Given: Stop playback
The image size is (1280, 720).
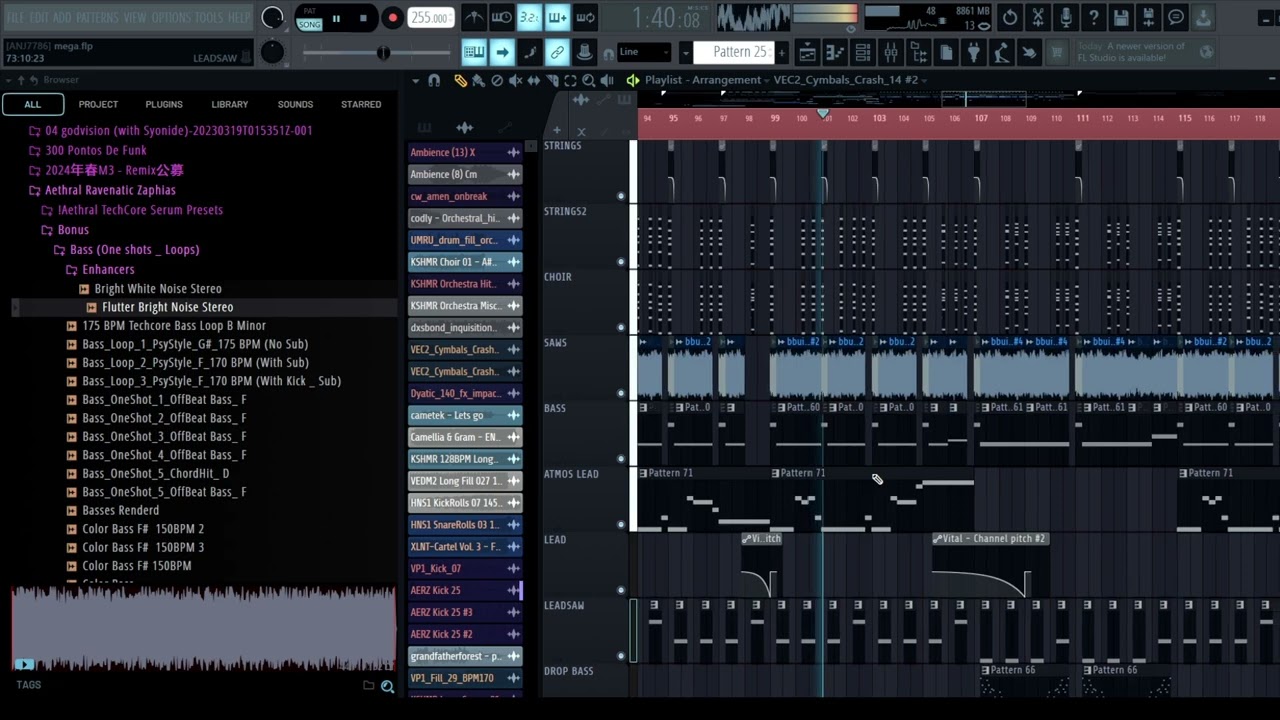Looking at the screenshot, I should (363, 18).
